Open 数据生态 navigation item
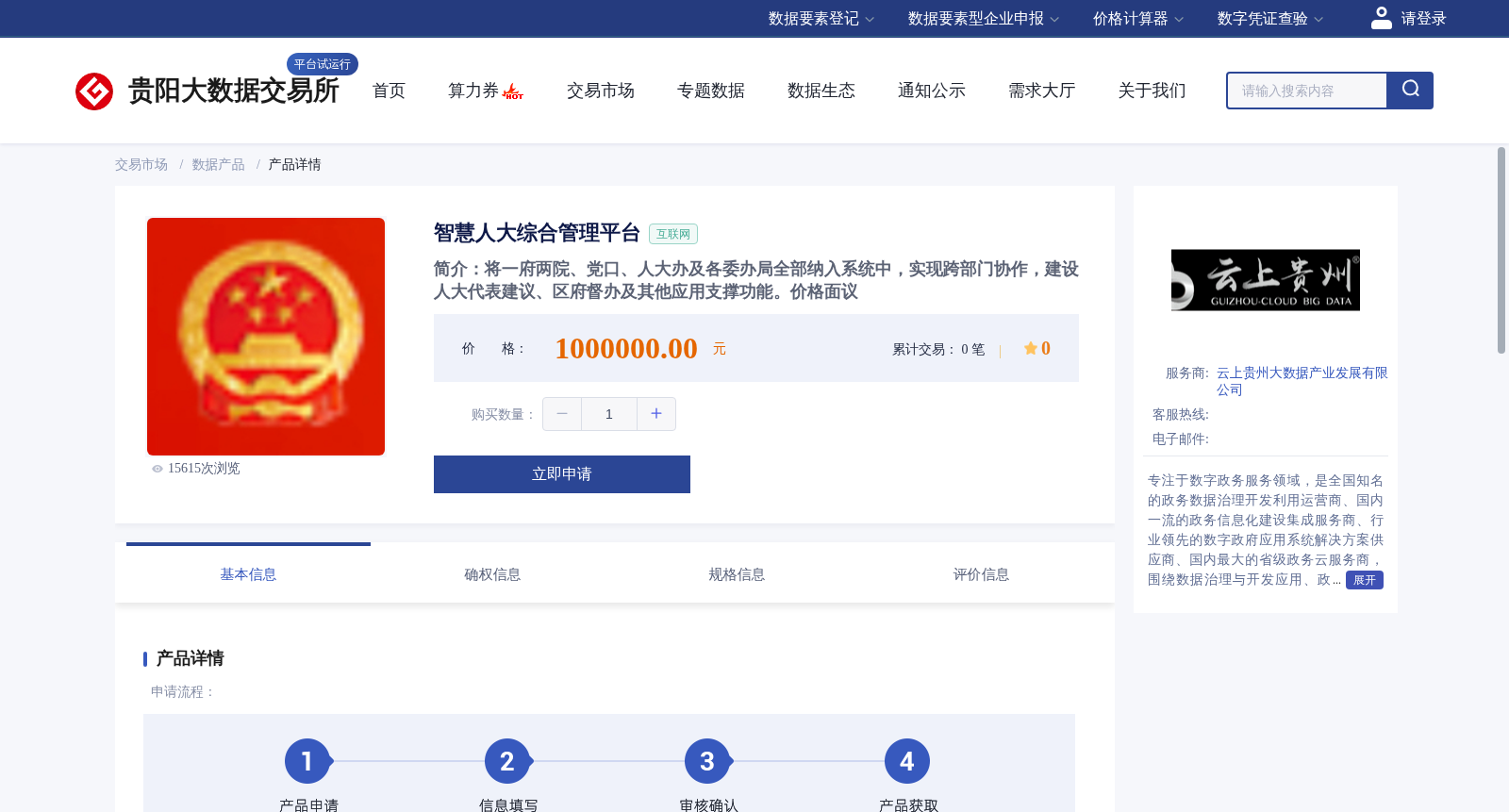 pos(821,91)
